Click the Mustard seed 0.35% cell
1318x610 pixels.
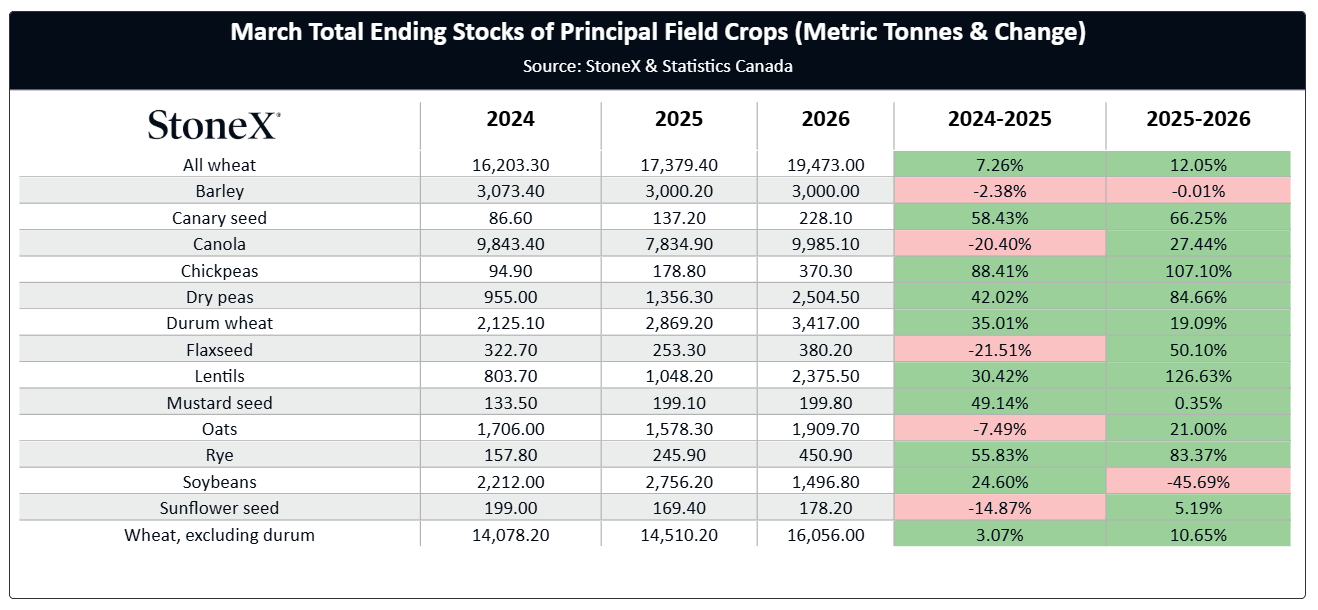1198,403
